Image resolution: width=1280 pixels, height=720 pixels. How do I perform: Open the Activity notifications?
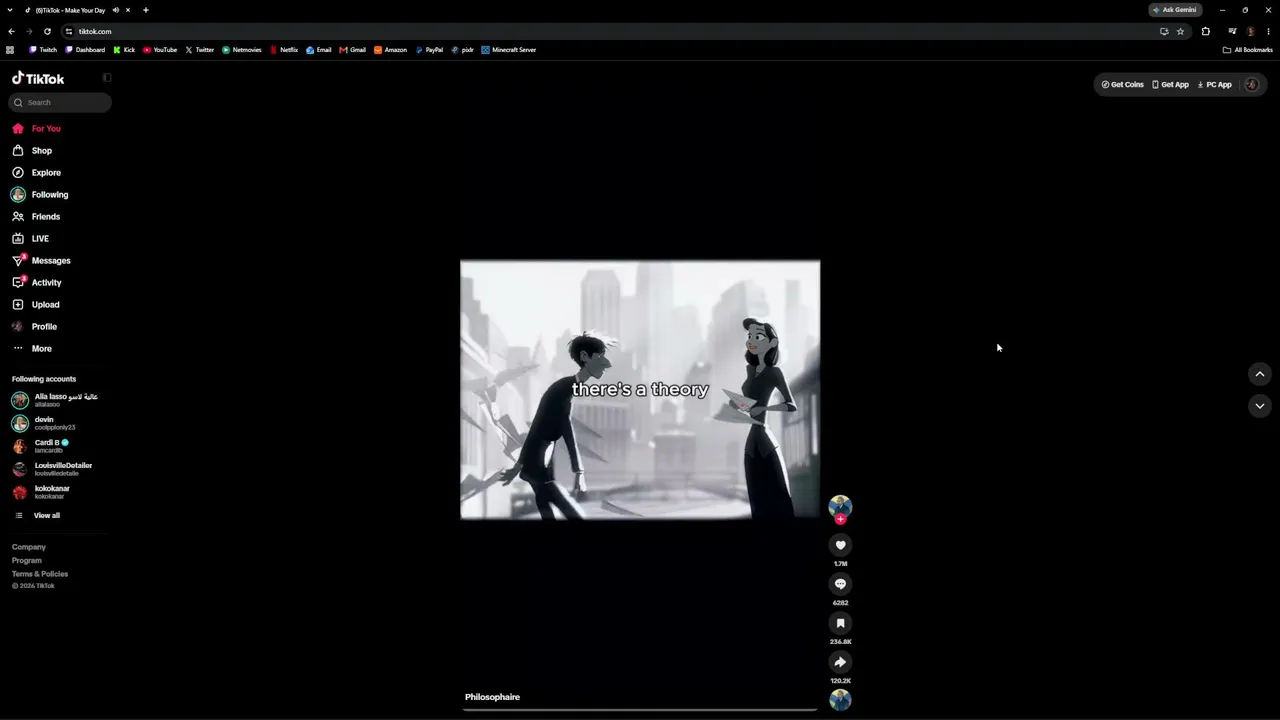tap(37, 283)
